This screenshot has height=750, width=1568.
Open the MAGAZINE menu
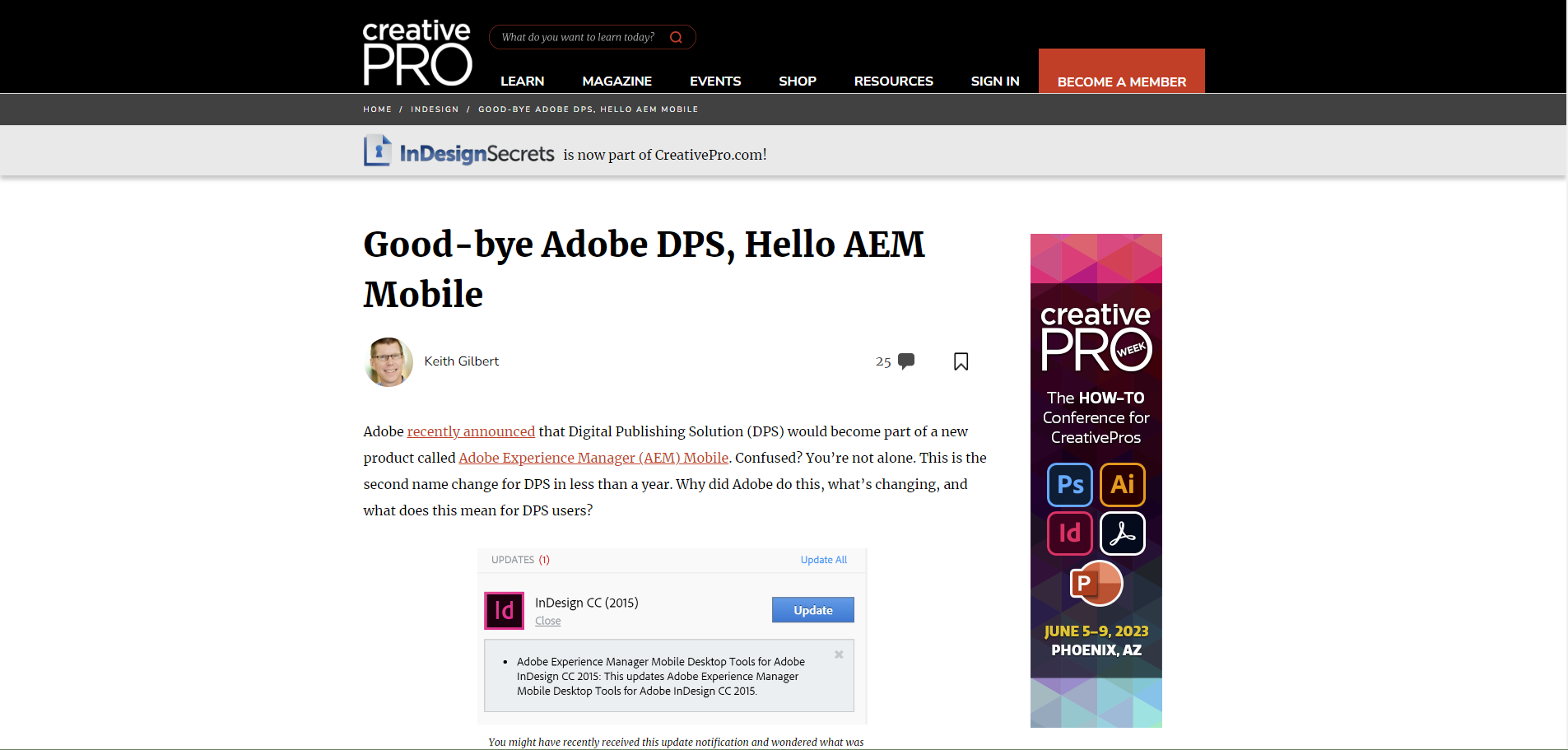coord(617,81)
